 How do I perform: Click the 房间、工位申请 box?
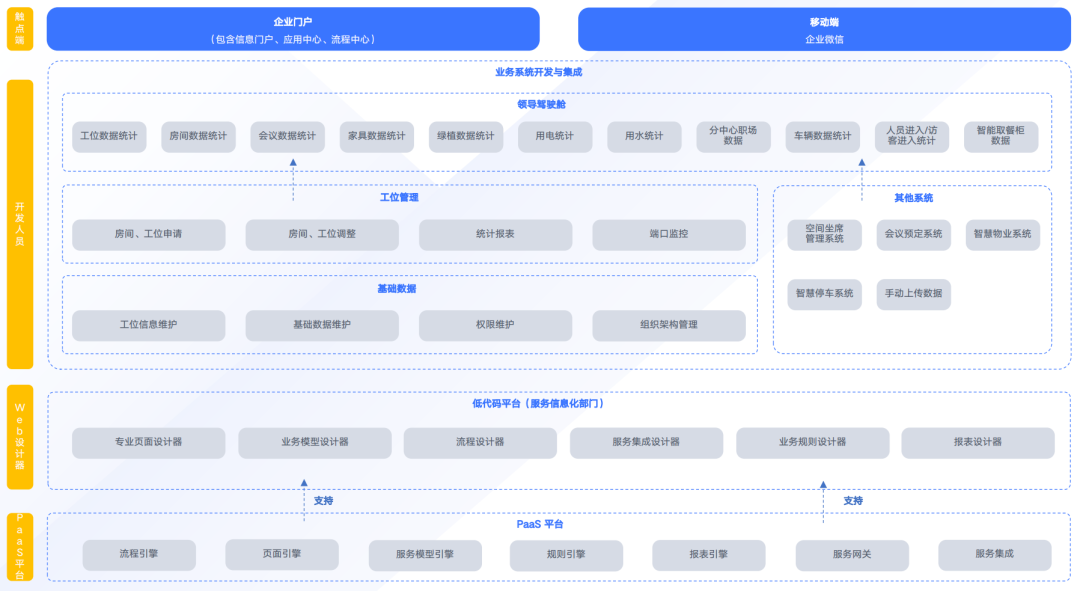149,234
